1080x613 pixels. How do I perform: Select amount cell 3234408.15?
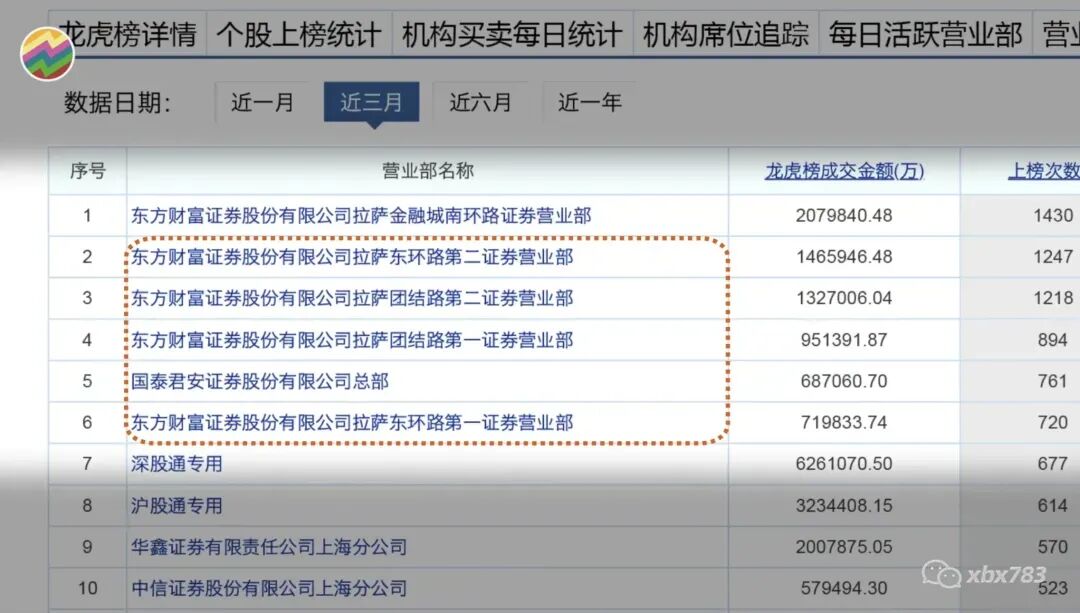click(844, 506)
